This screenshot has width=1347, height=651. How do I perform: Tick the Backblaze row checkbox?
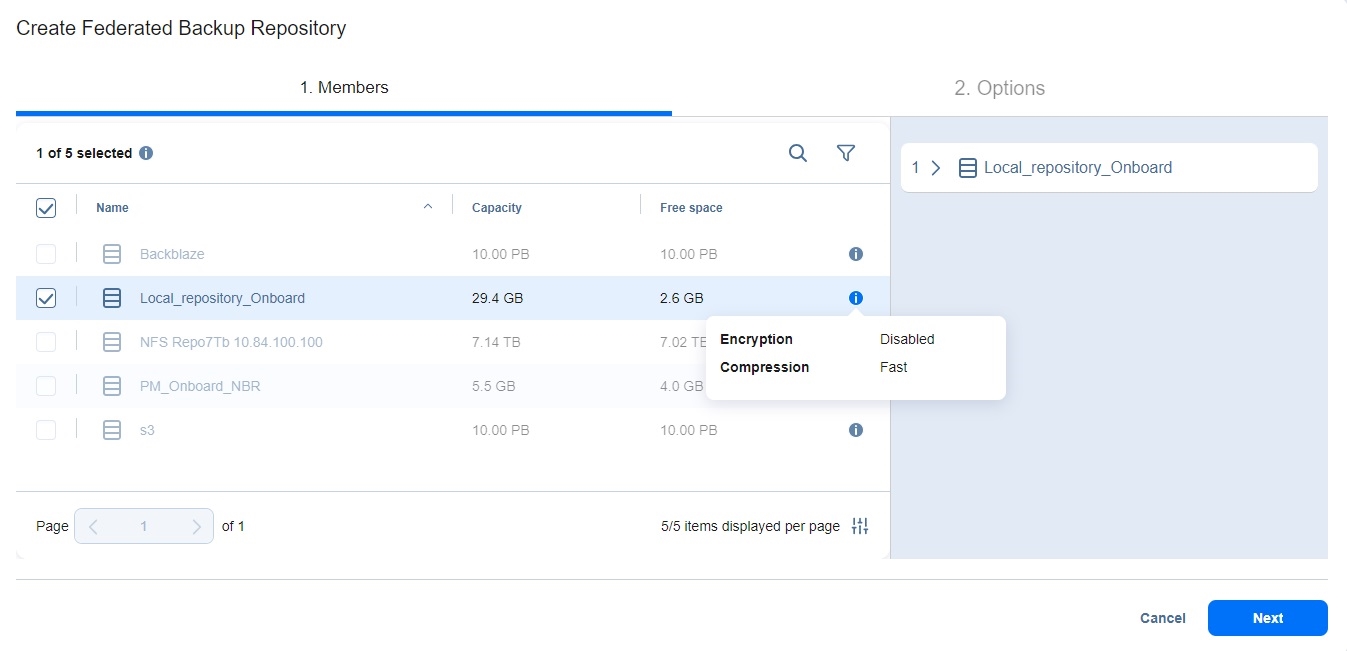[46, 254]
